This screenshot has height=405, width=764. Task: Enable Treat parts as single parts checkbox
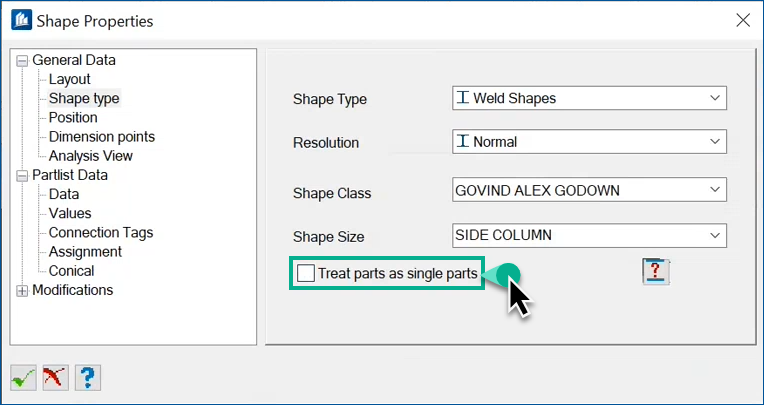tap(305, 272)
